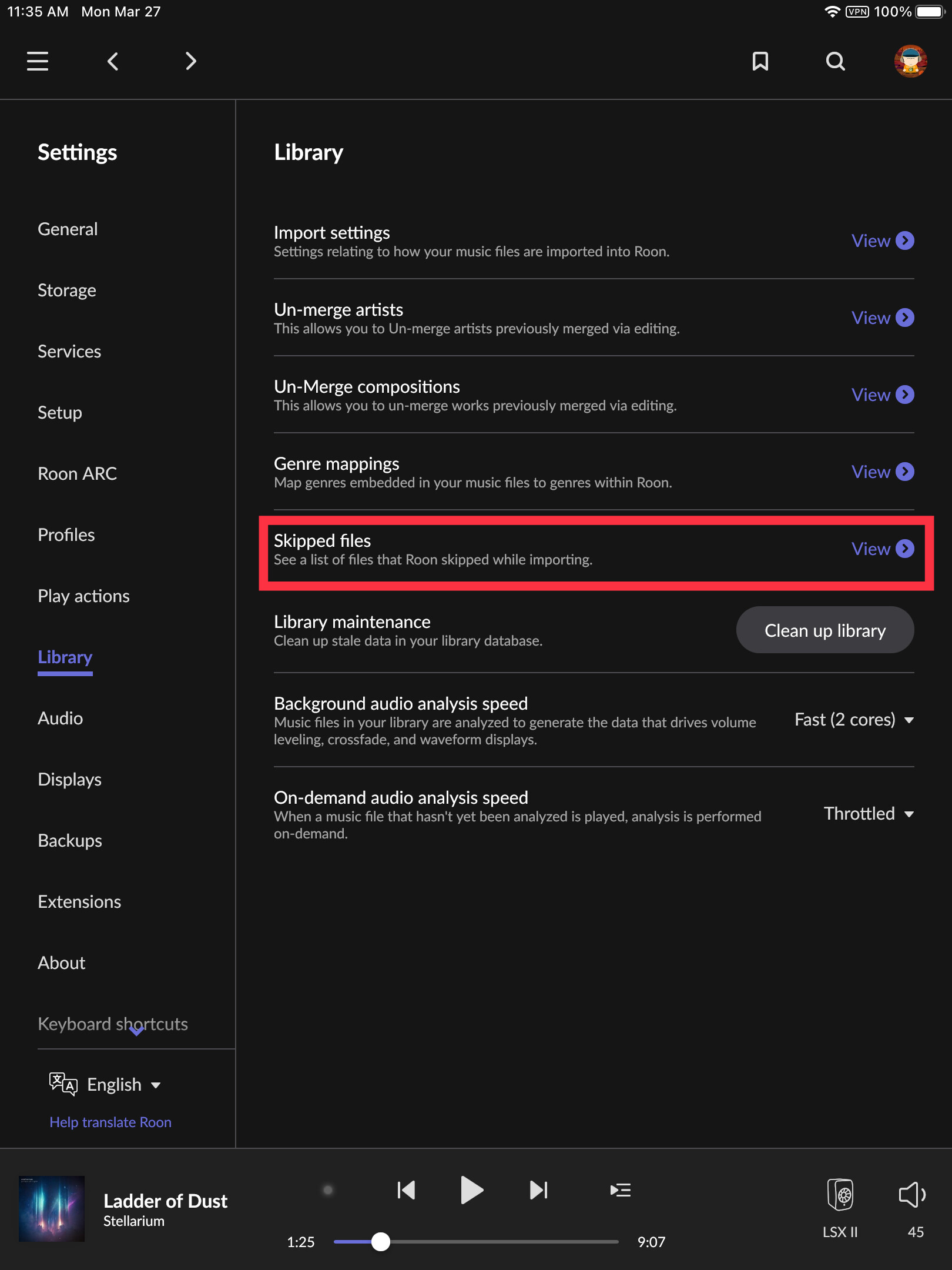Open the Help translate Roon link
Screen dimensions: 952x1270
(x=110, y=1122)
